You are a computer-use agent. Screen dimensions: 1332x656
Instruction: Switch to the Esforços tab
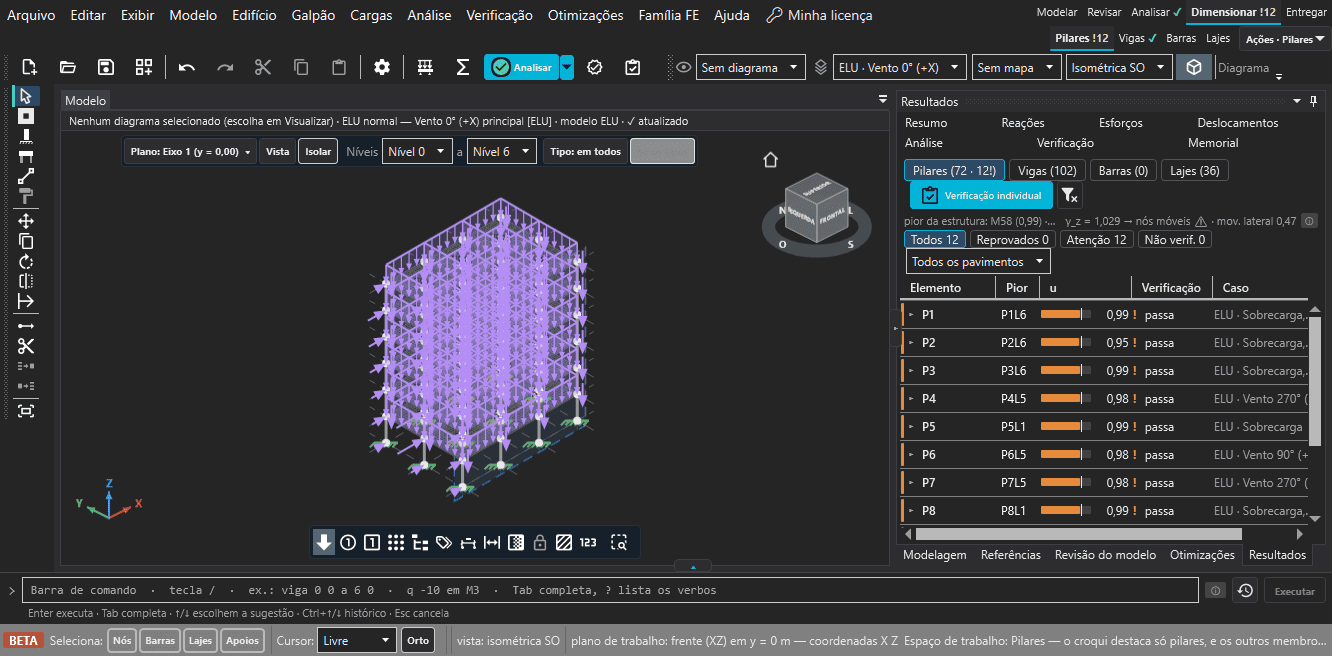point(1120,123)
